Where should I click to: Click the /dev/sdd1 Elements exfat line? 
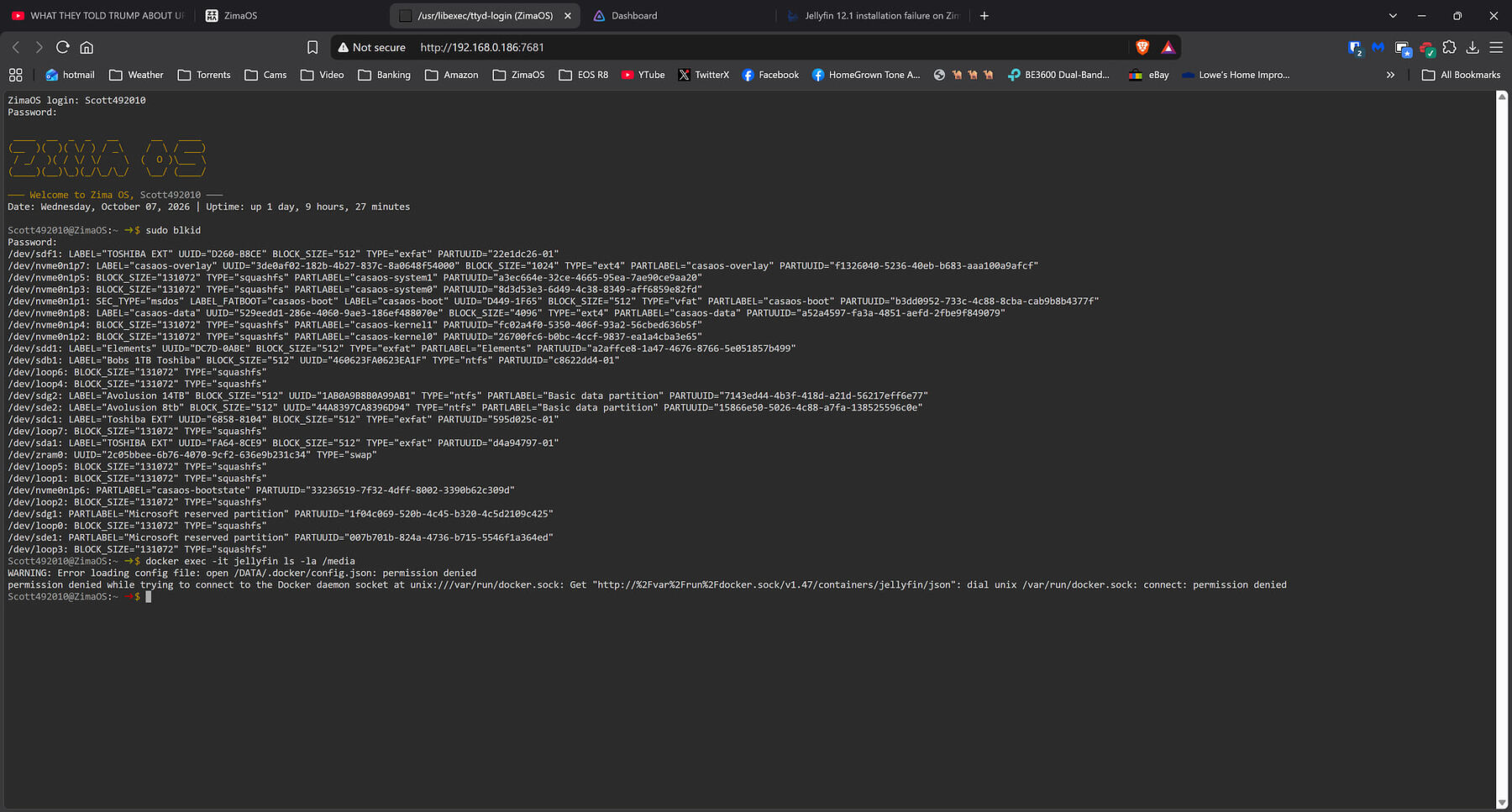pyautogui.click(x=402, y=348)
